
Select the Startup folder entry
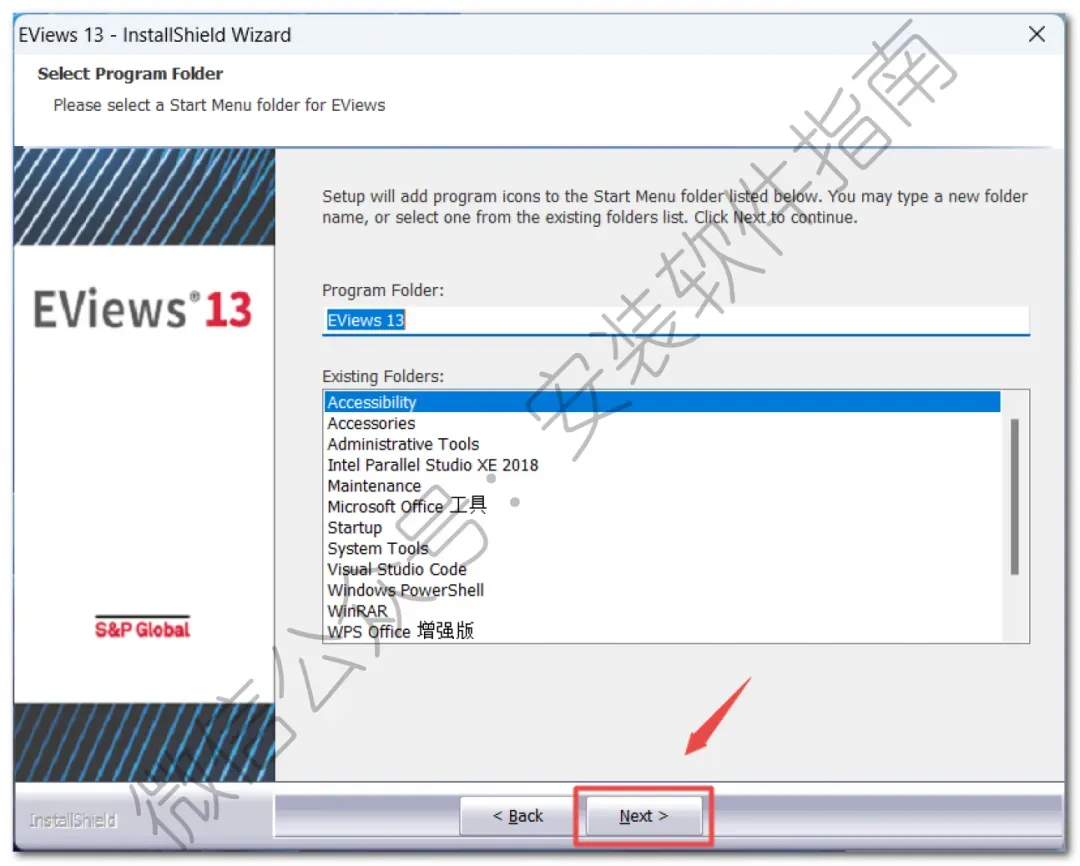662,528
